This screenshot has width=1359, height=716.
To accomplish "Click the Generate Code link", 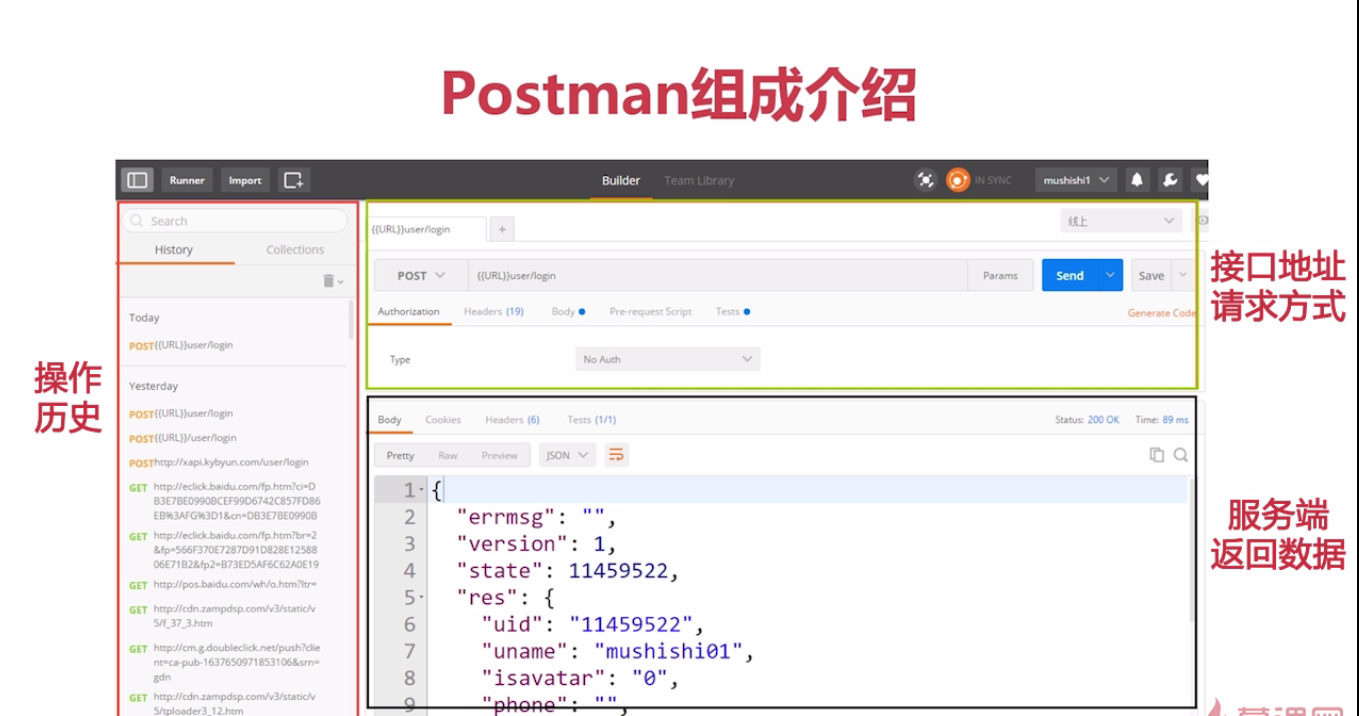I will (1161, 313).
